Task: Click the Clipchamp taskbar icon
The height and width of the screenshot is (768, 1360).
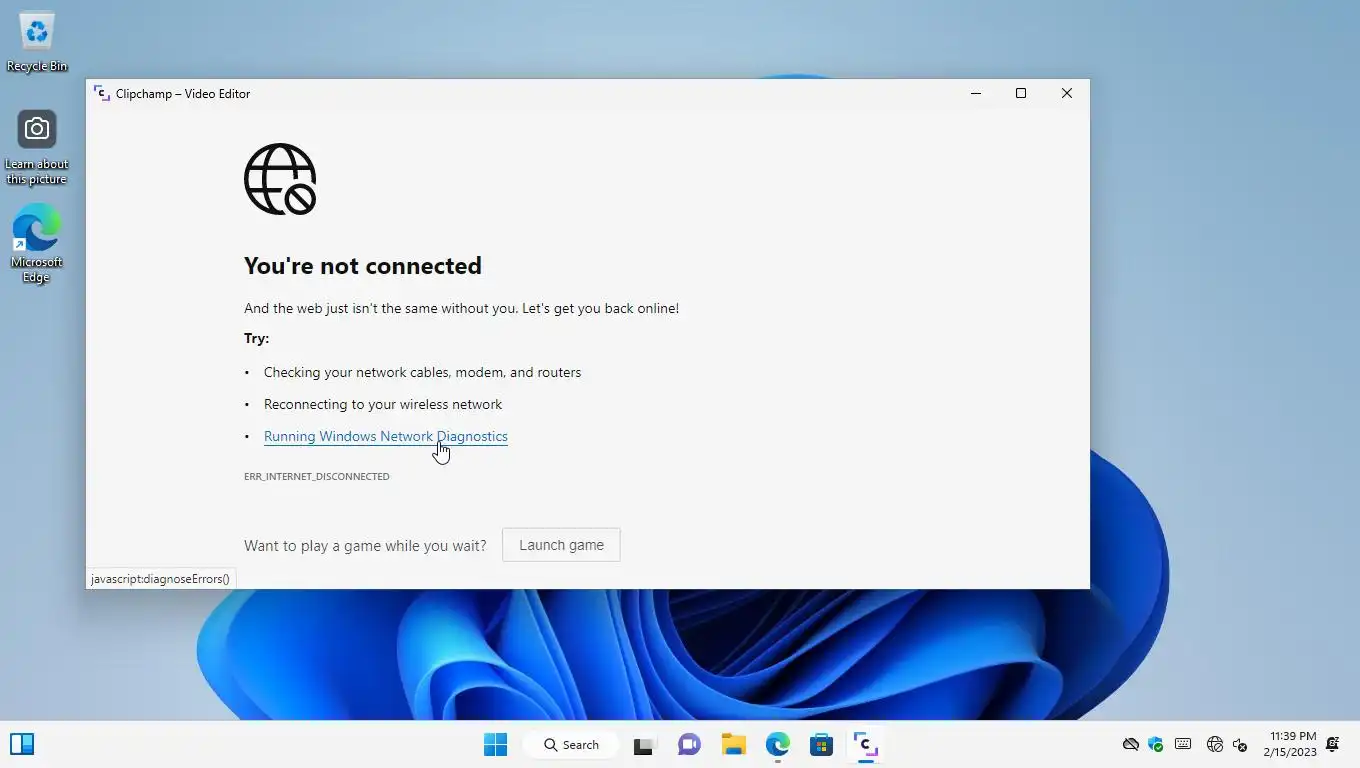Action: click(866, 745)
